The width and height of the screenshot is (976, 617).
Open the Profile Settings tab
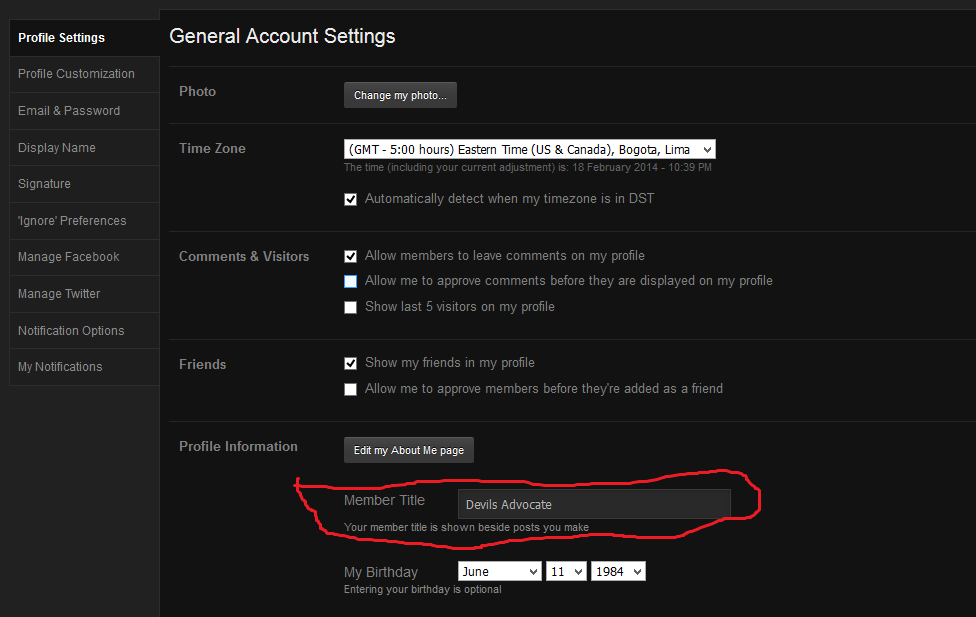coord(62,38)
